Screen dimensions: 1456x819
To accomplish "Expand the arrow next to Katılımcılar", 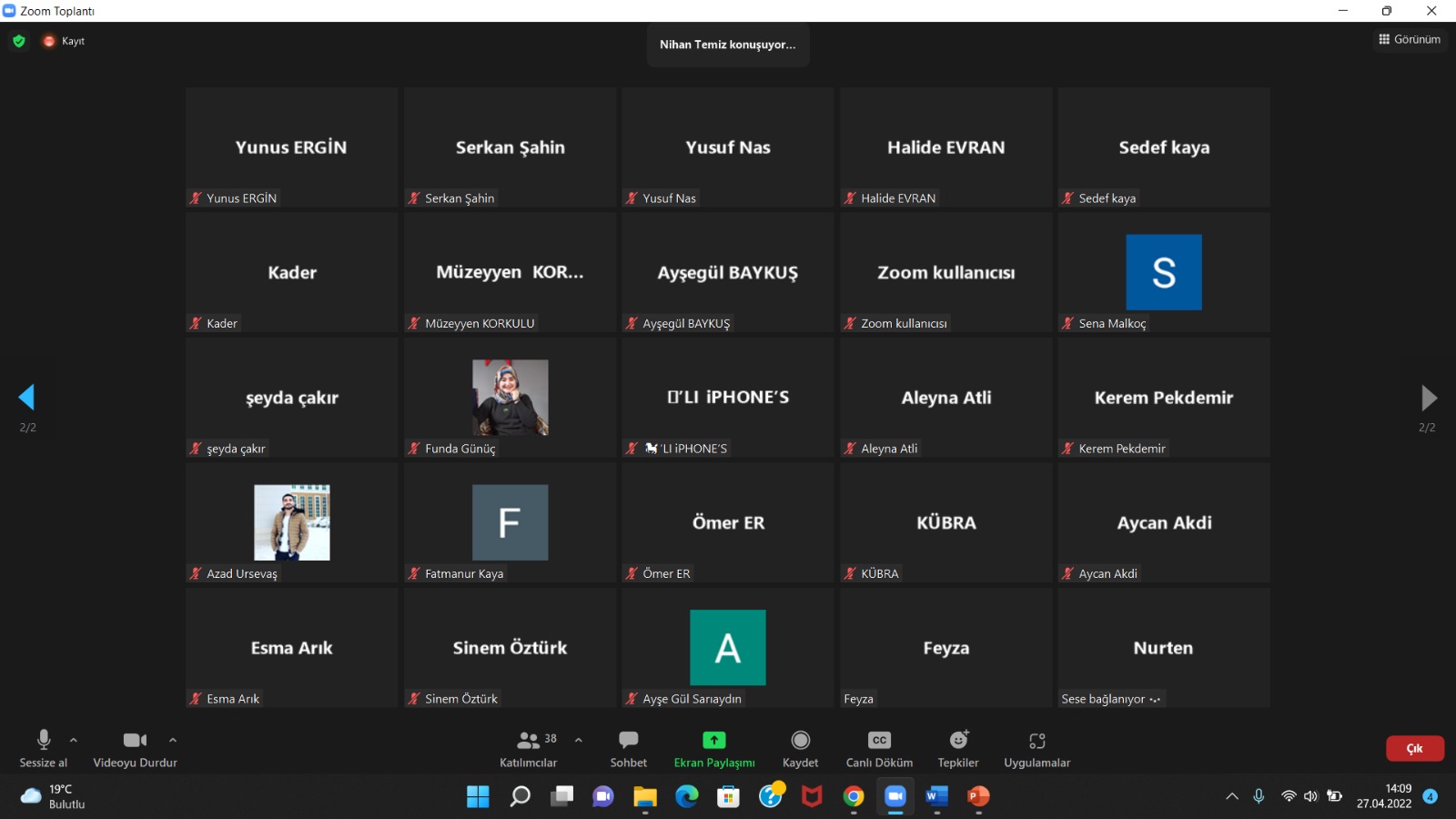I will point(579,740).
